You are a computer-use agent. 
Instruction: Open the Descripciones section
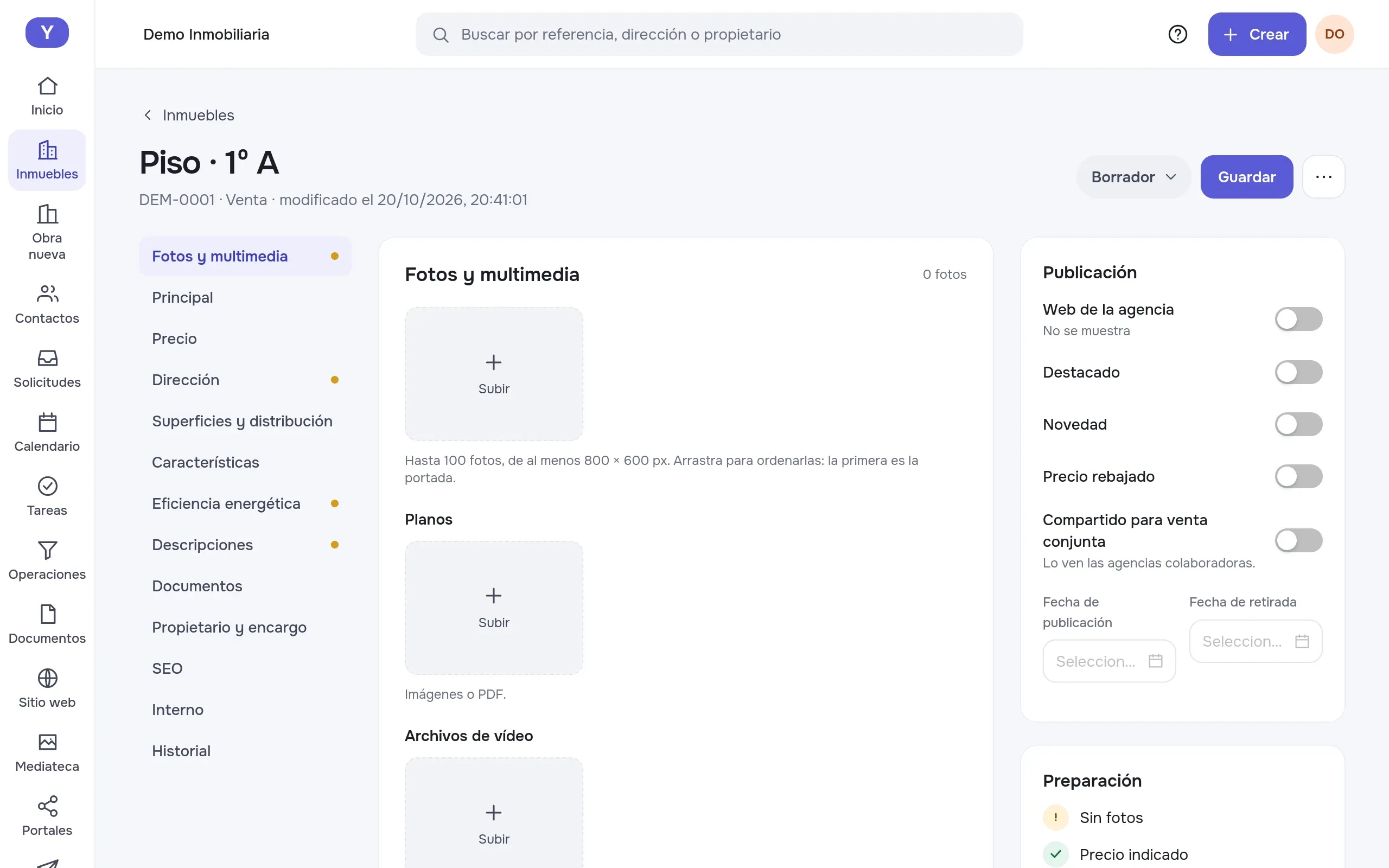(245, 545)
